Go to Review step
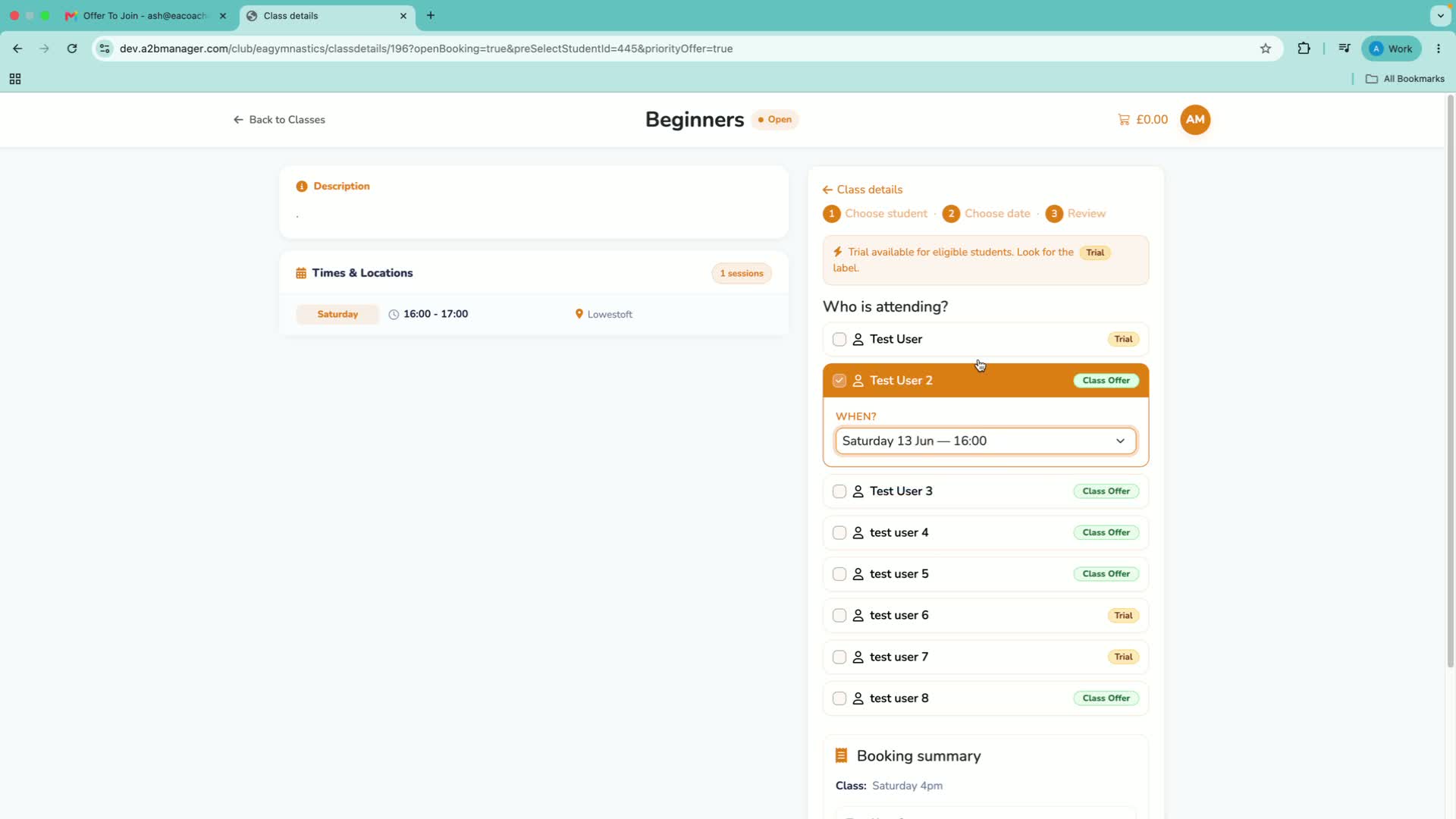 [1076, 214]
